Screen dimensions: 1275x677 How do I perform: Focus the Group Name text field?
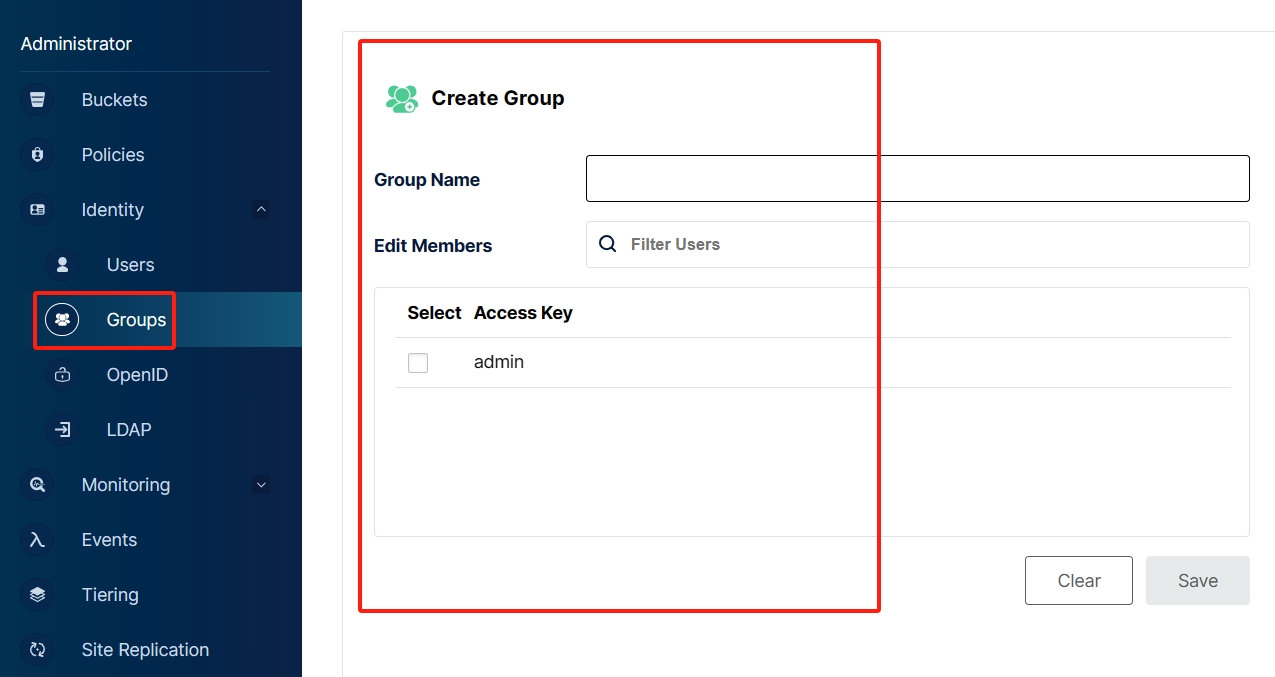[917, 179]
